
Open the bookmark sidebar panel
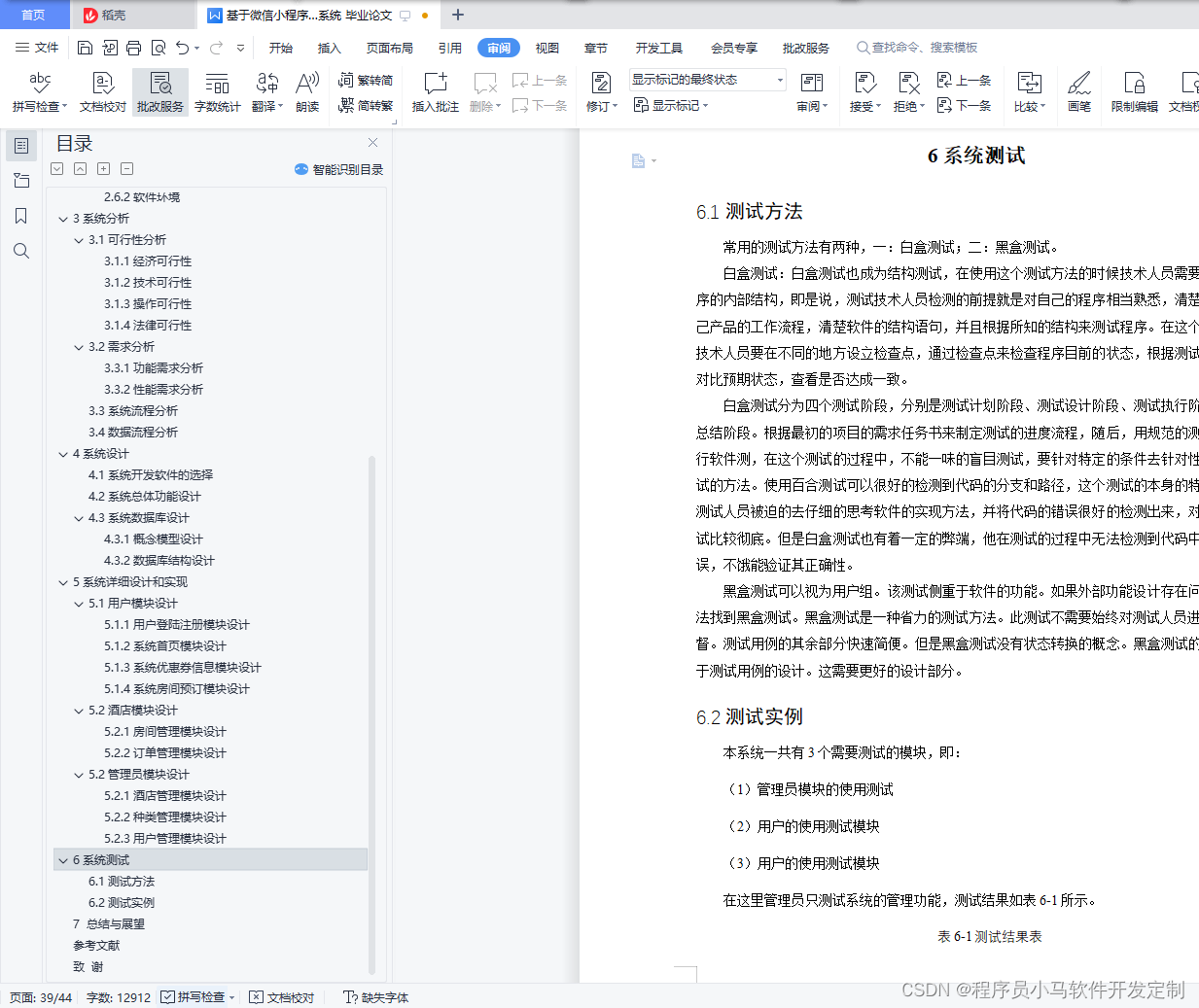(x=21, y=216)
